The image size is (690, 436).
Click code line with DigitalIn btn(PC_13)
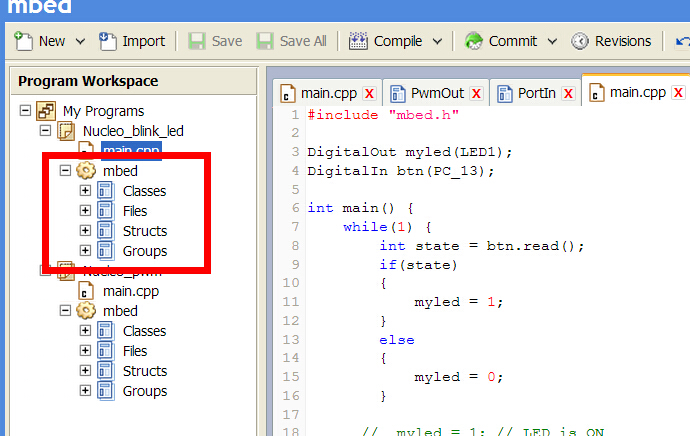[400, 171]
